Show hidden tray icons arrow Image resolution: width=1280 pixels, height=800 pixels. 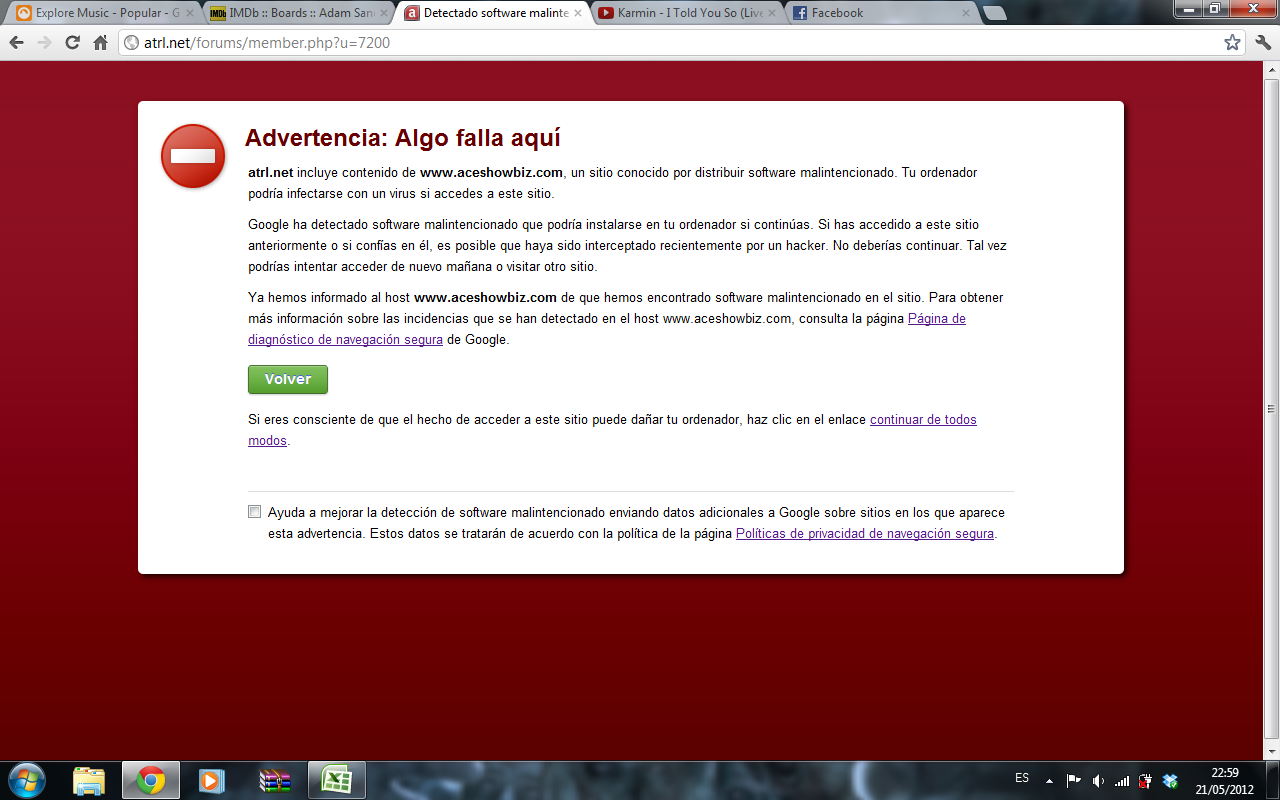1049,780
